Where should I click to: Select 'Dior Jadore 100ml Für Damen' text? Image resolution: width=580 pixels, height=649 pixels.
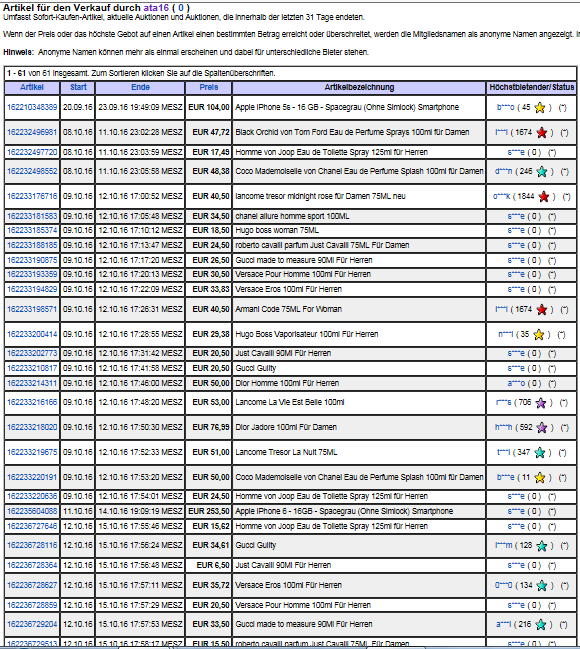[x=286, y=427]
